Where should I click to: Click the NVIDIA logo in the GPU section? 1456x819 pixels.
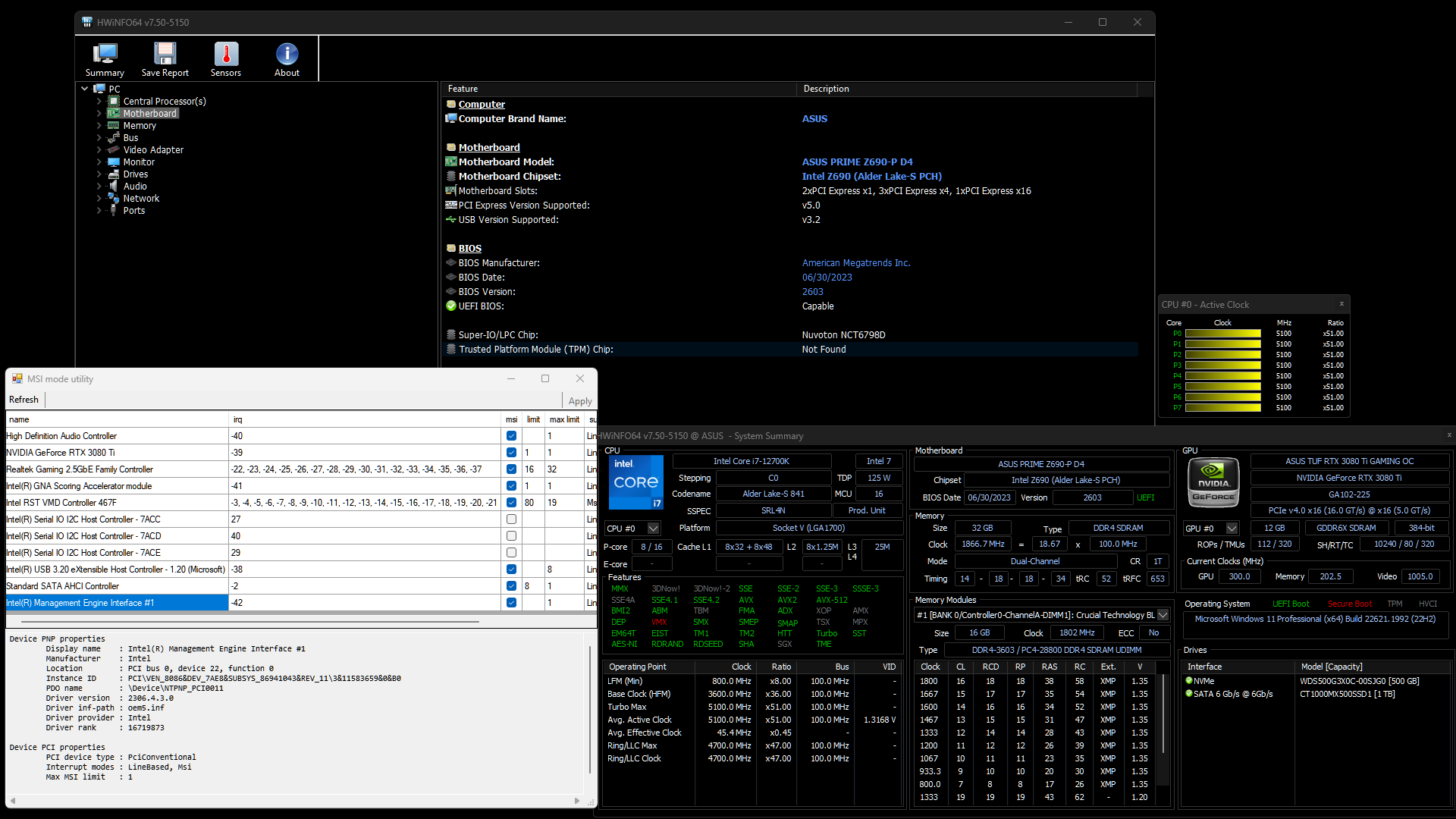[x=1213, y=482]
